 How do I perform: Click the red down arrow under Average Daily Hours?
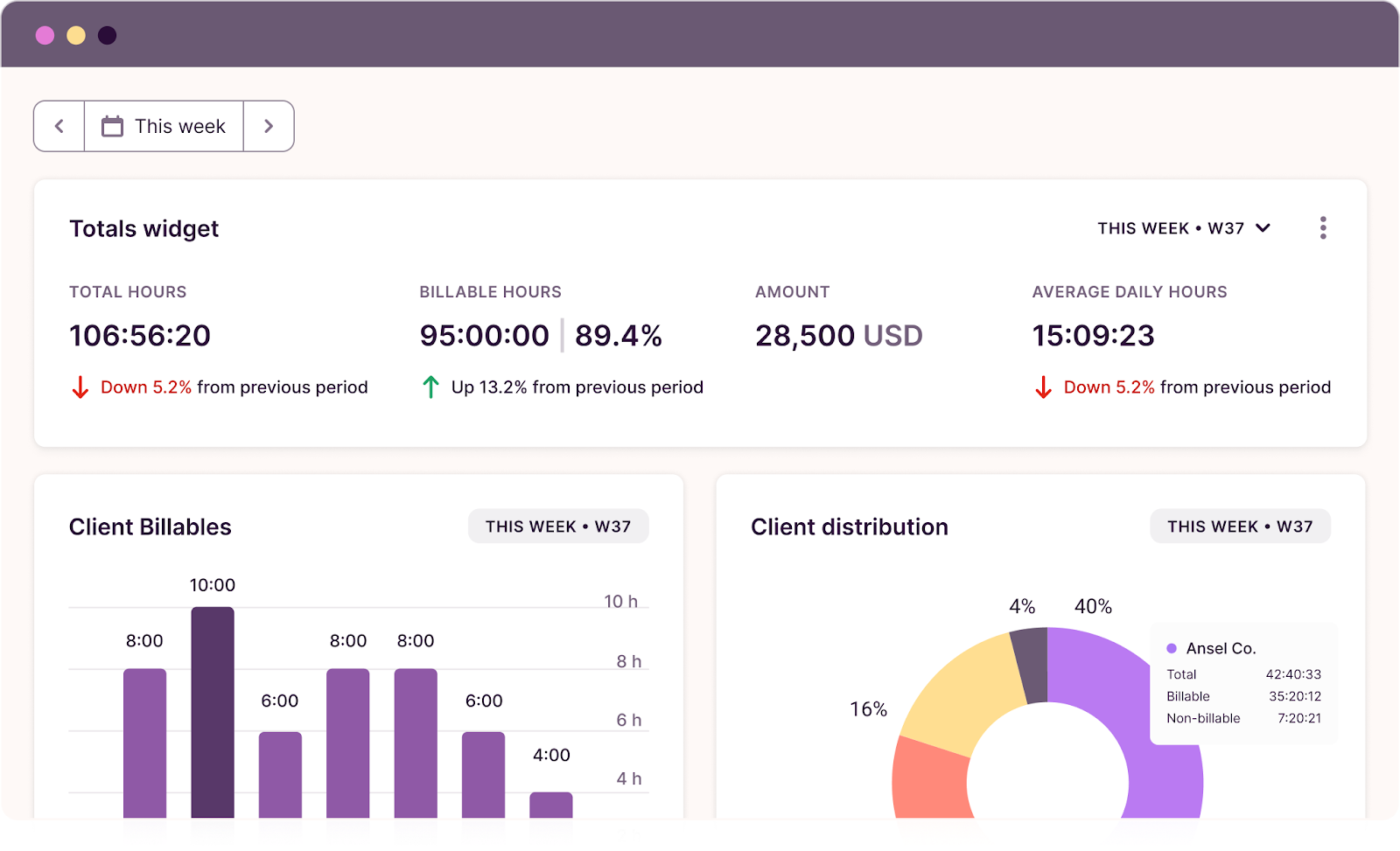pos(1043,387)
